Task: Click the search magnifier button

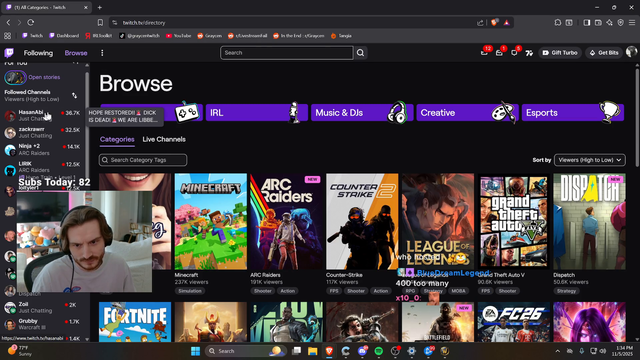Action: (x=360, y=53)
